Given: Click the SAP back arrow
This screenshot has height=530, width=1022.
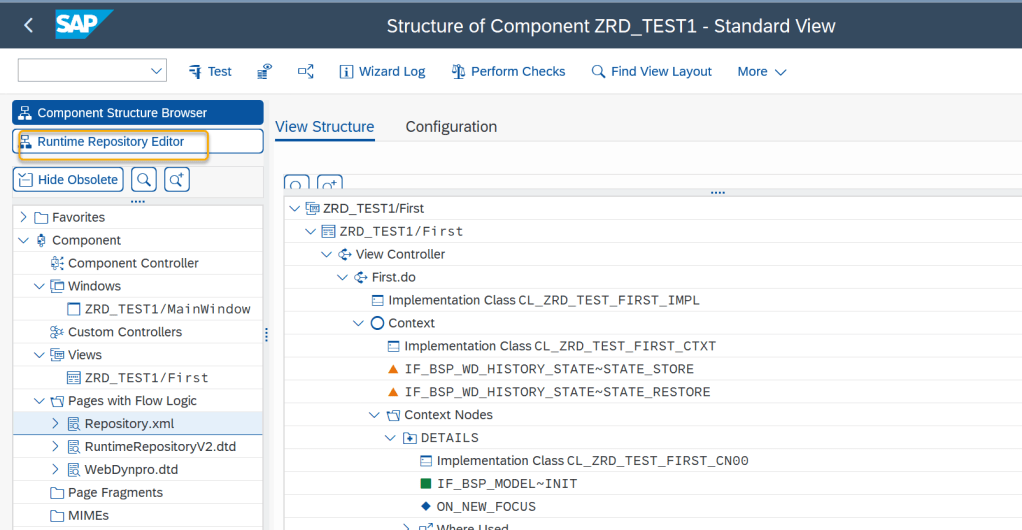Looking at the screenshot, I should click(28, 25).
